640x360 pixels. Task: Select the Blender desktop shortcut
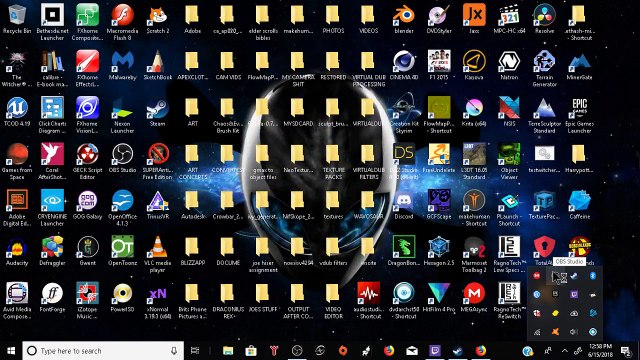(x=404, y=19)
